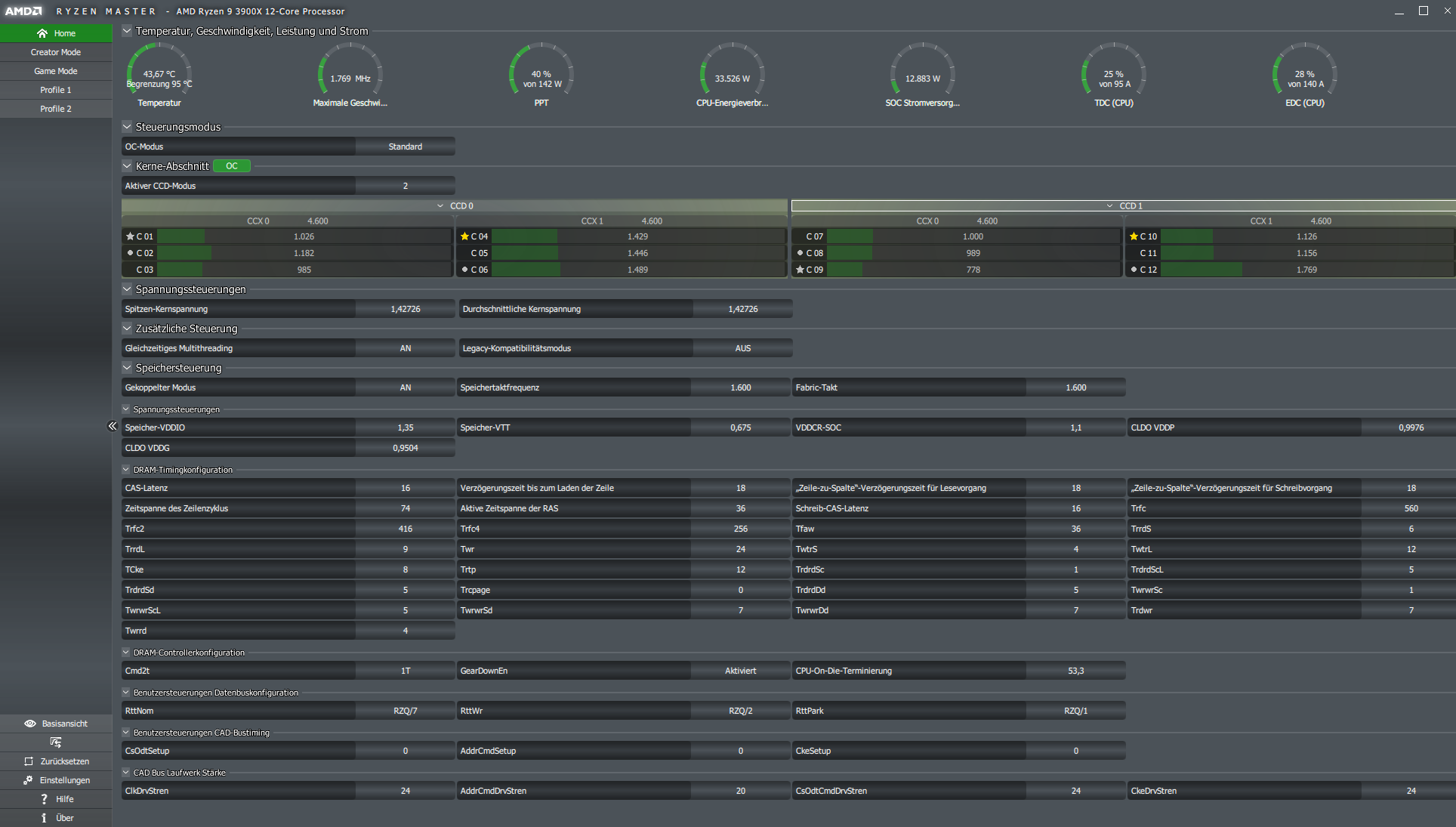Click the gold star on core C 04
Image resolution: width=1456 pixels, height=827 pixels.
click(465, 236)
